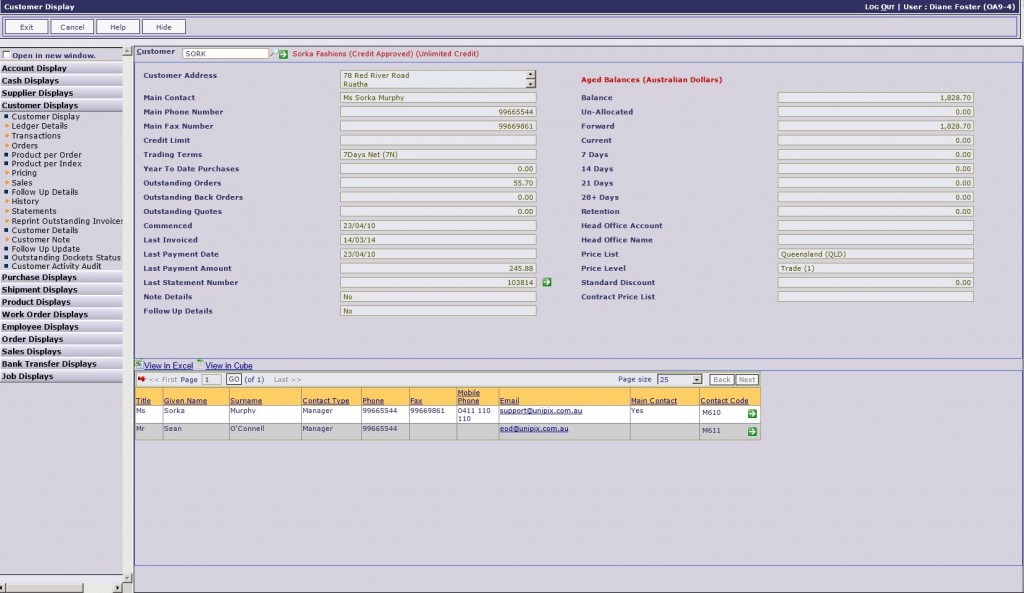Click the red pin icon beside First
This screenshot has height=593, width=1024.
[x=141, y=380]
